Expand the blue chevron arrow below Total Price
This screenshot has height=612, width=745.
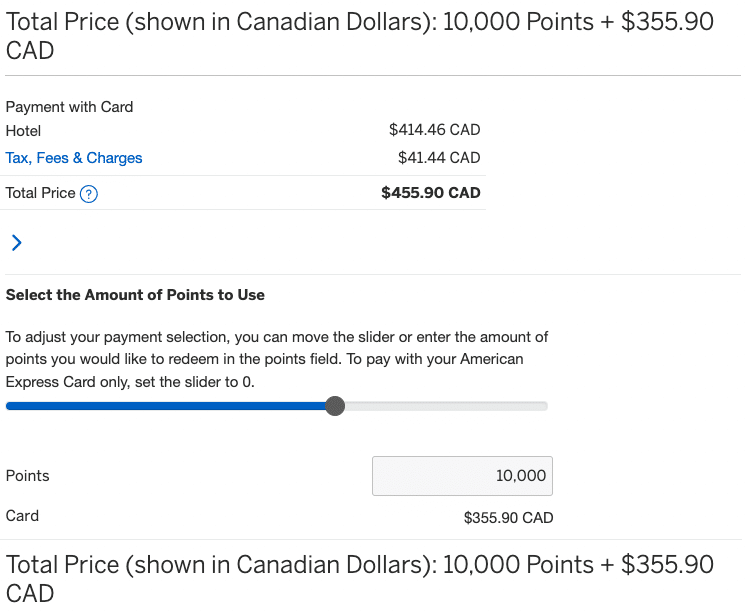16,242
